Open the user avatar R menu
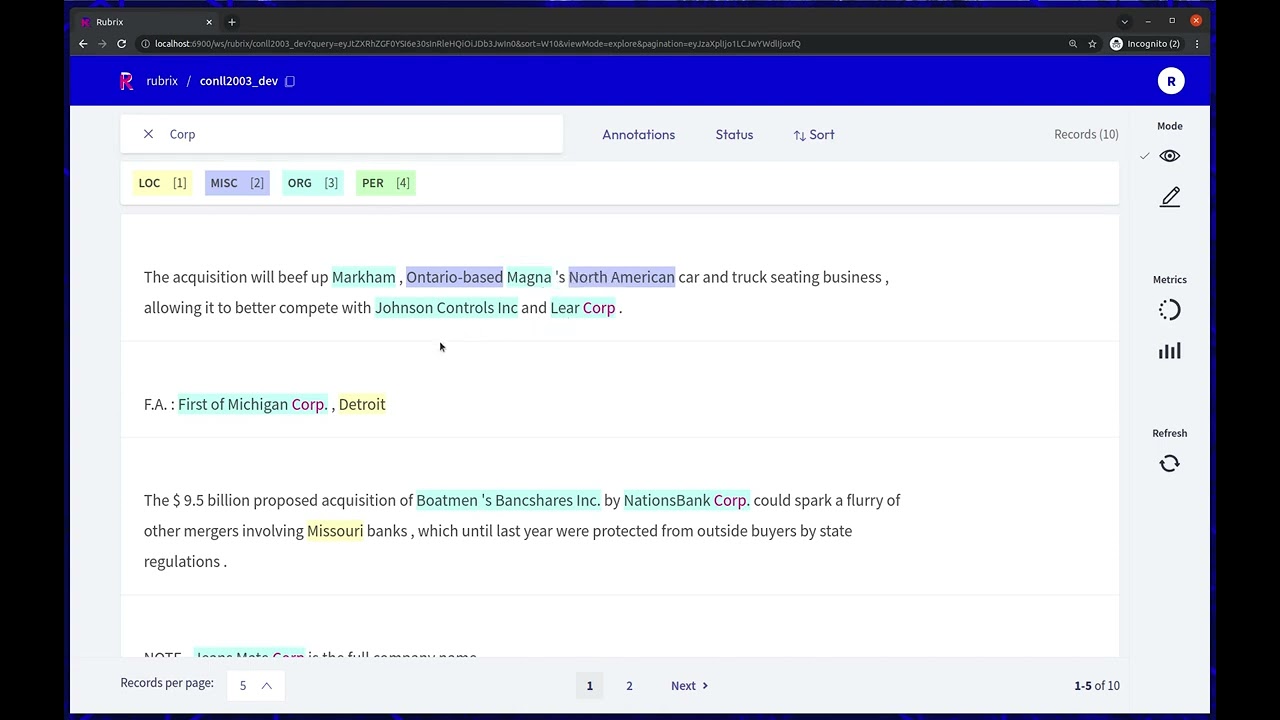The image size is (1280, 720). 1171,81
